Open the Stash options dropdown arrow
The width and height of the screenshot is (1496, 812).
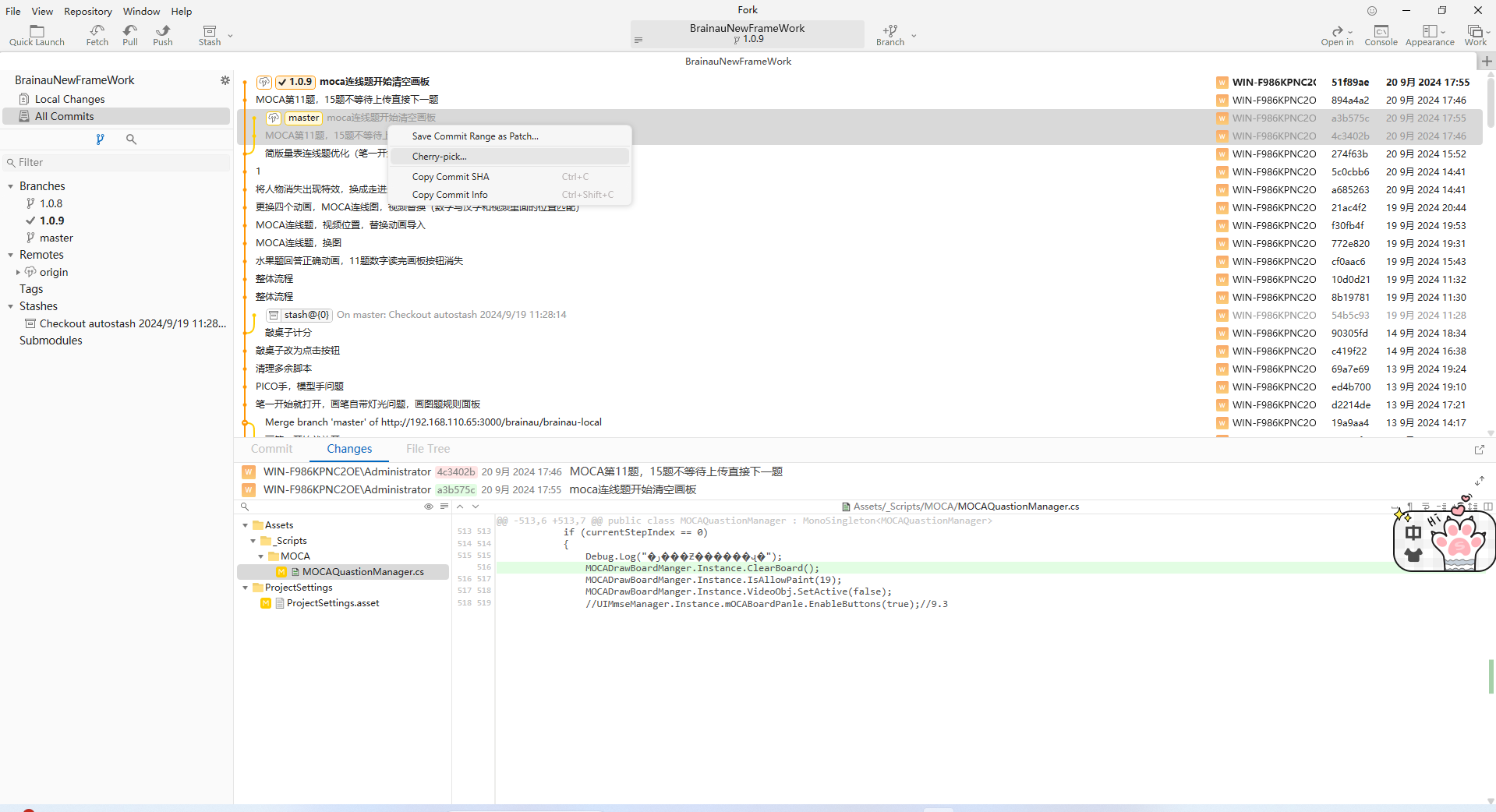pyautogui.click(x=230, y=36)
